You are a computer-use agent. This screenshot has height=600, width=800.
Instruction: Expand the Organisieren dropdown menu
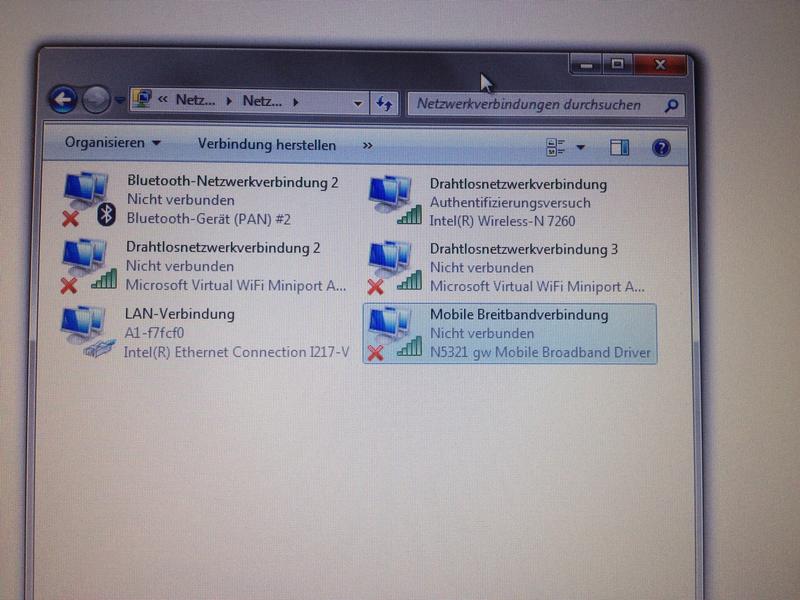point(113,143)
